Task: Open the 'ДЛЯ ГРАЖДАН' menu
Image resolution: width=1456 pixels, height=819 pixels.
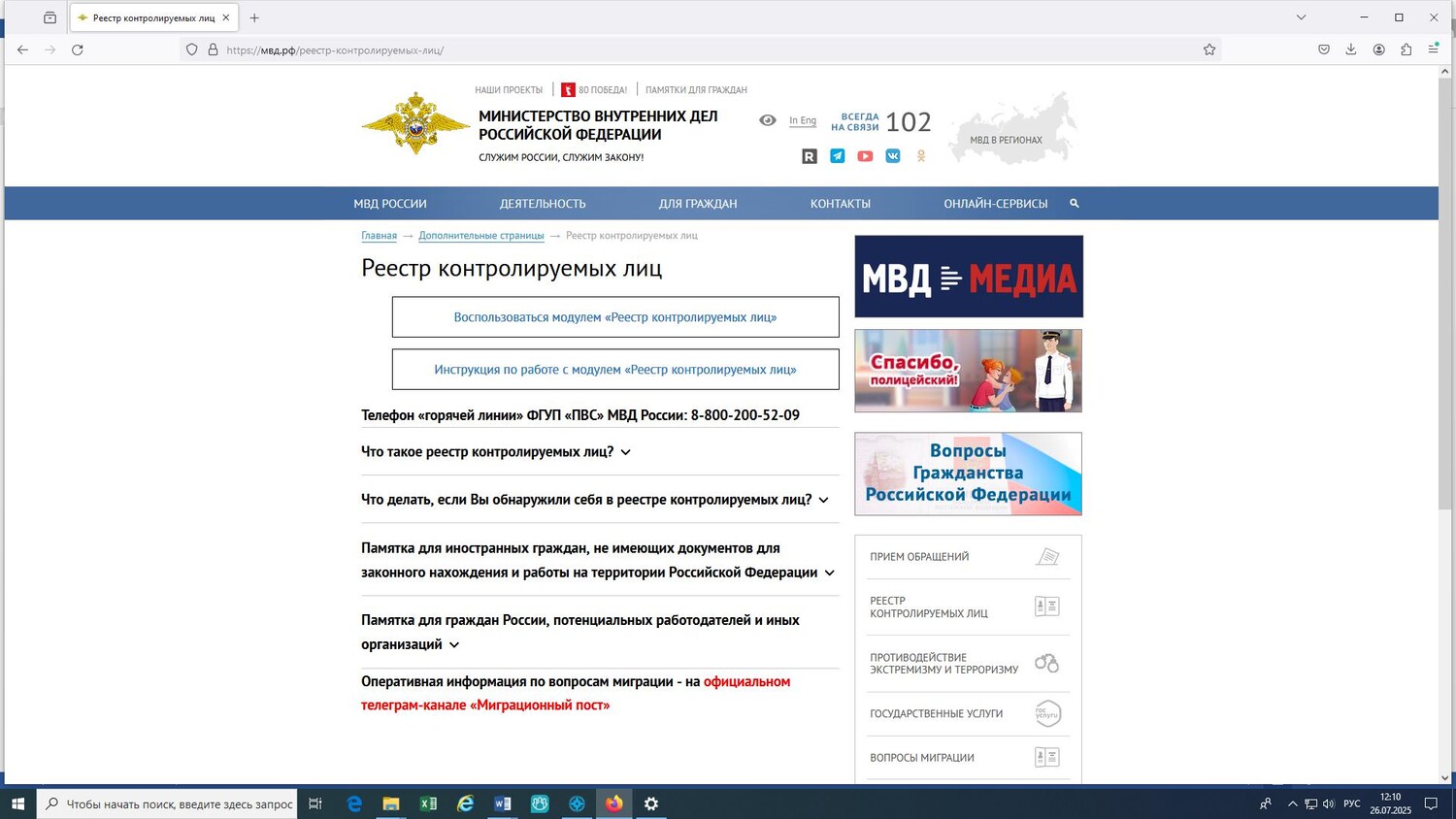Action: click(x=697, y=204)
